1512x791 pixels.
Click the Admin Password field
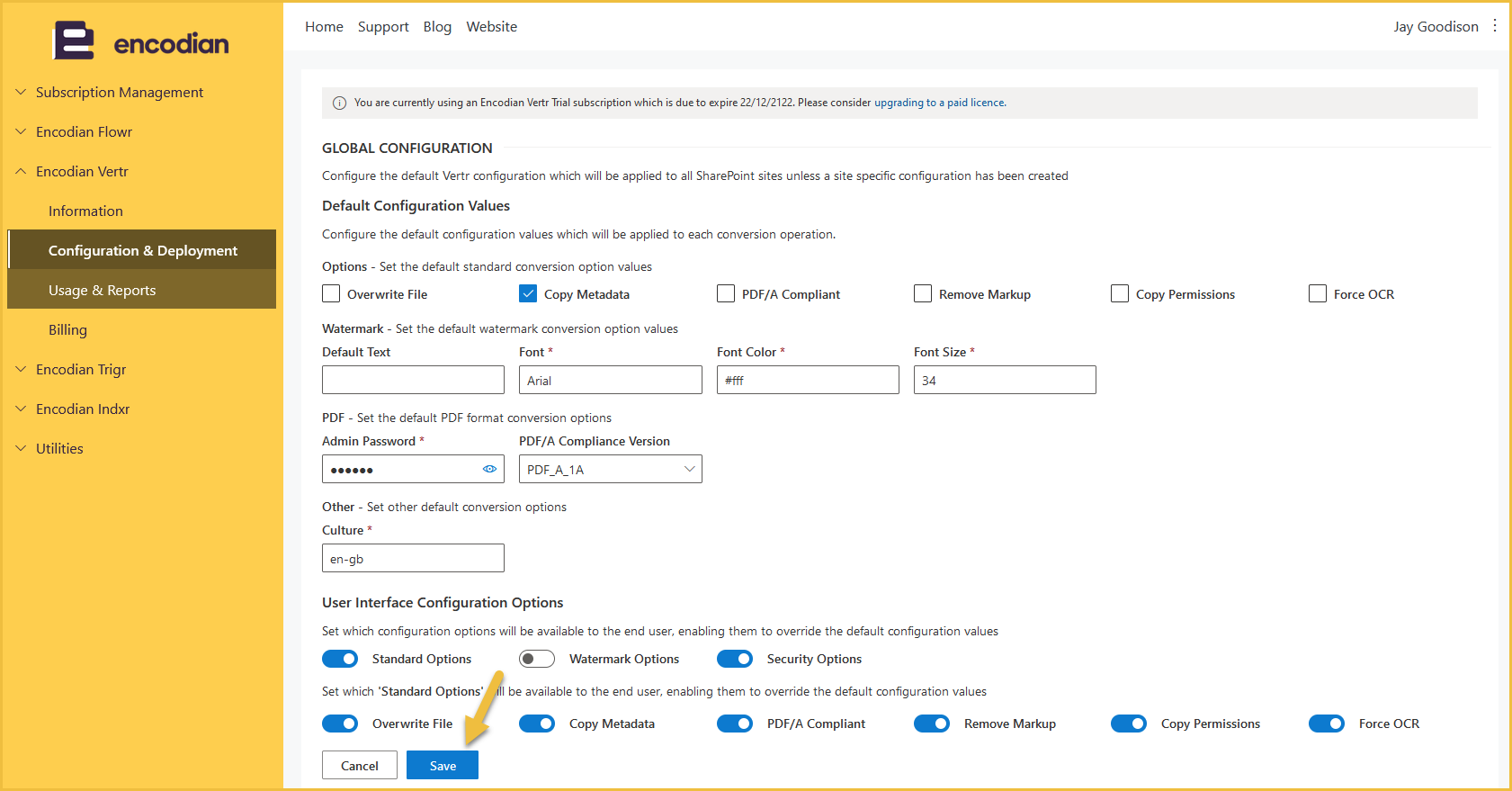[x=413, y=469]
